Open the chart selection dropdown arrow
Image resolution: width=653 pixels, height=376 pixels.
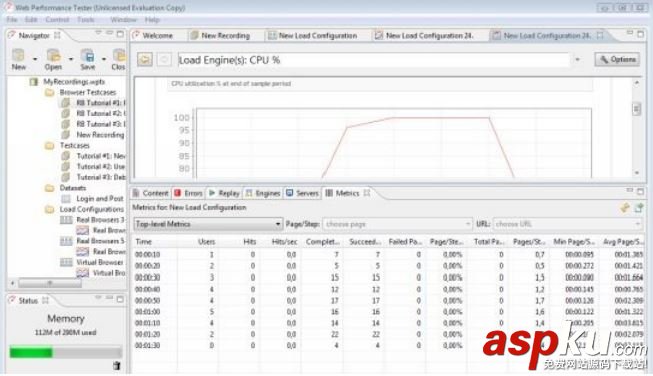[578, 60]
